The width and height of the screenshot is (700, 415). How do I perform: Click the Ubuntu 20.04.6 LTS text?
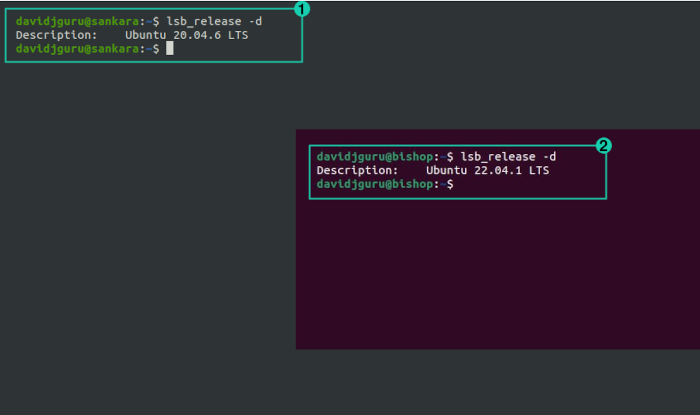pos(187,35)
